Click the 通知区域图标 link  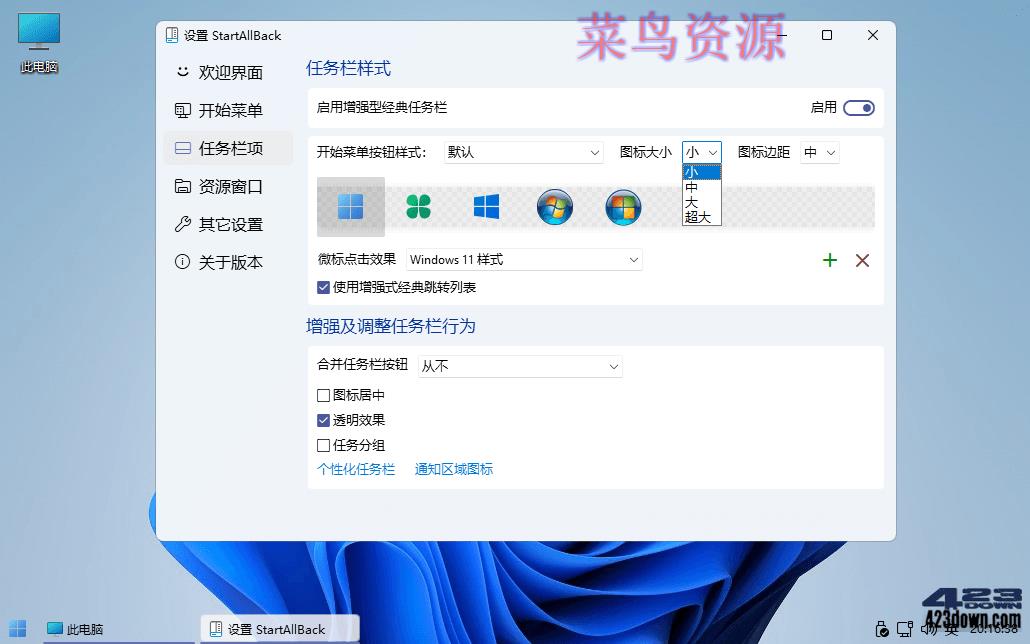click(453, 469)
